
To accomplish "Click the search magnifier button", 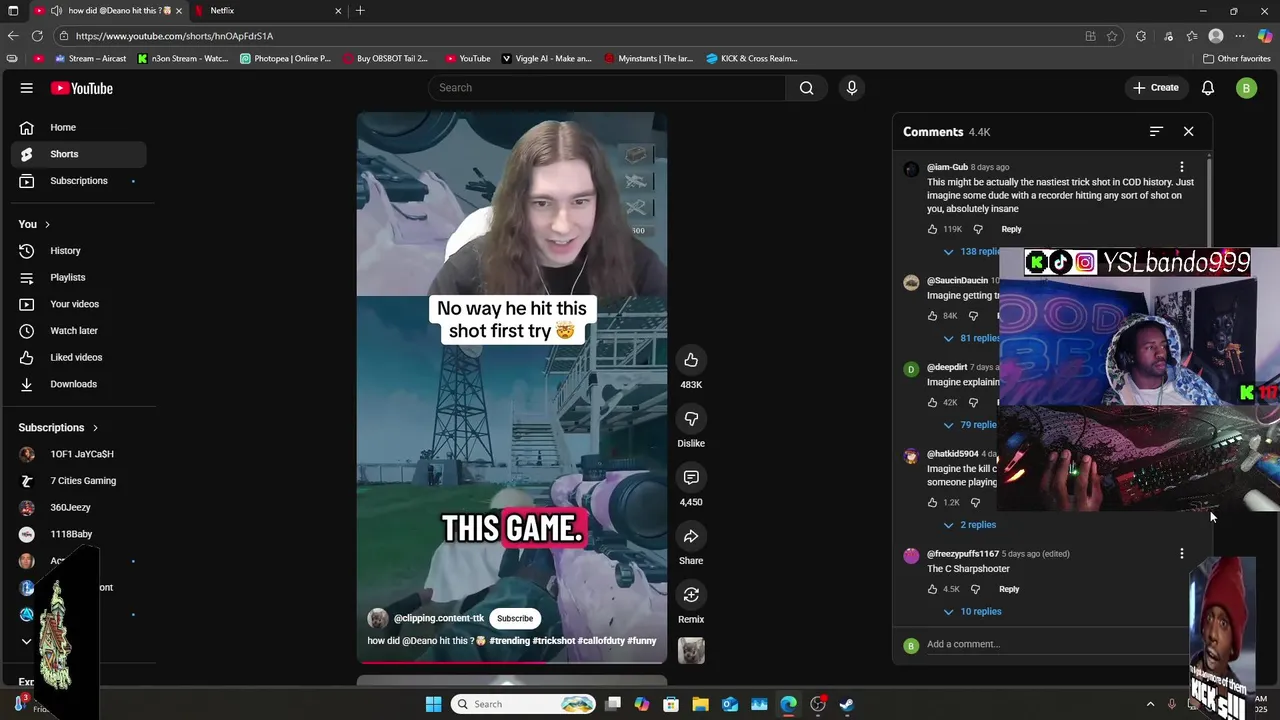I will pos(806,88).
